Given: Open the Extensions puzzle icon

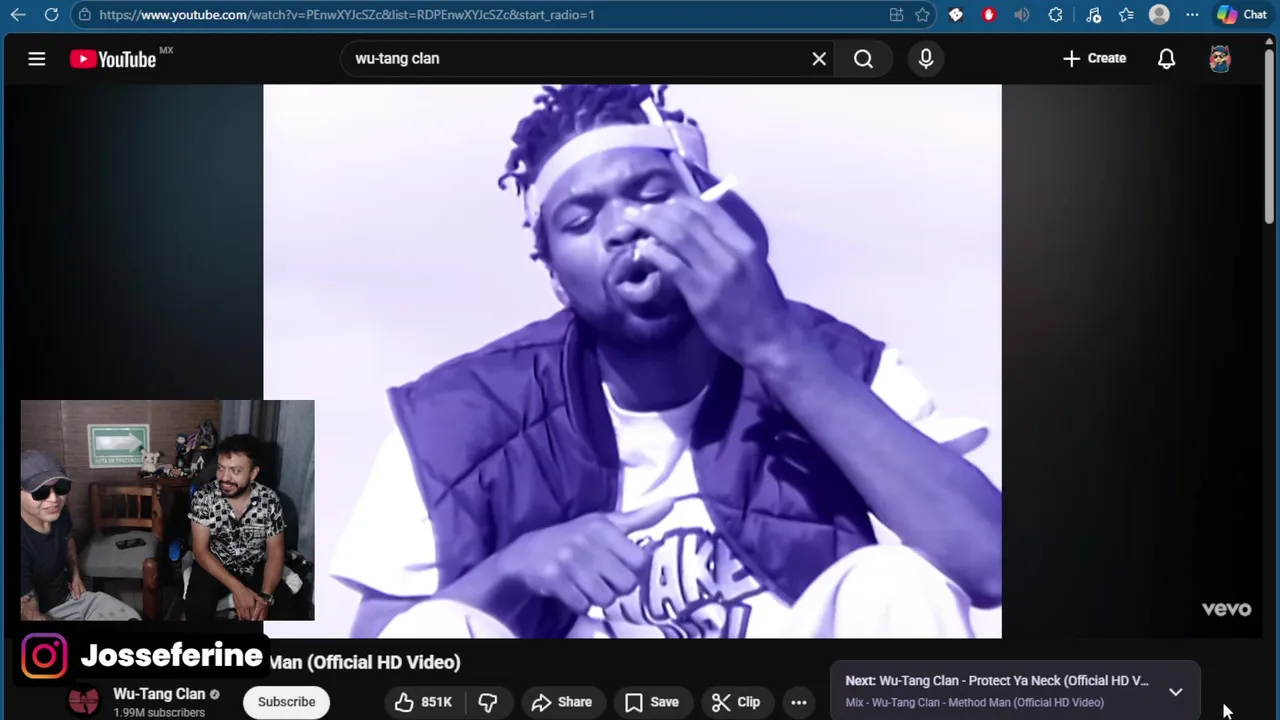Looking at the screenshot, I should click(x=1055, y=15).
